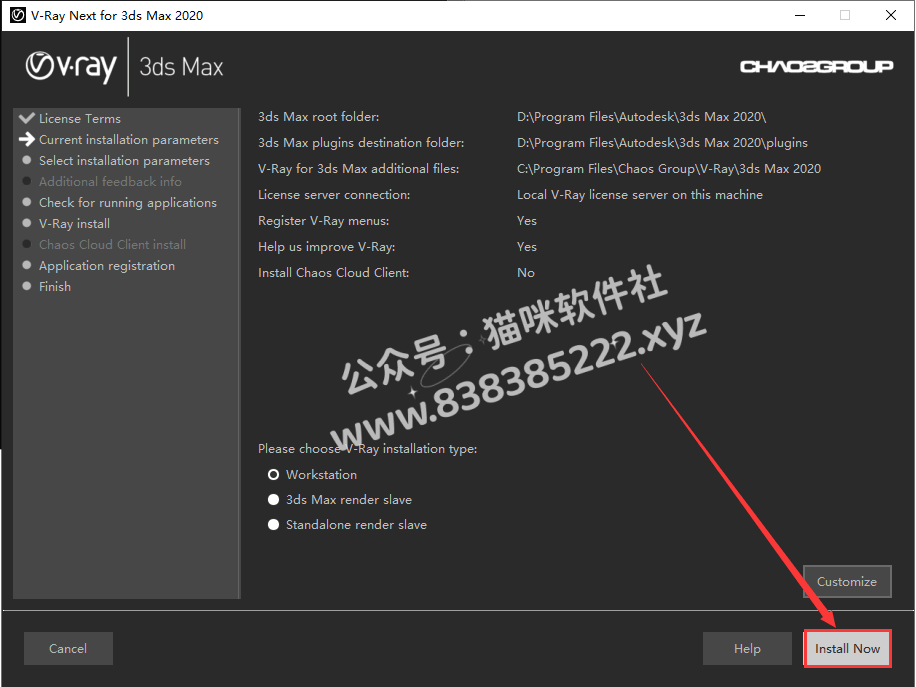Click the Chaos Group logo
The image size is (916, 687).
[817, 67]
